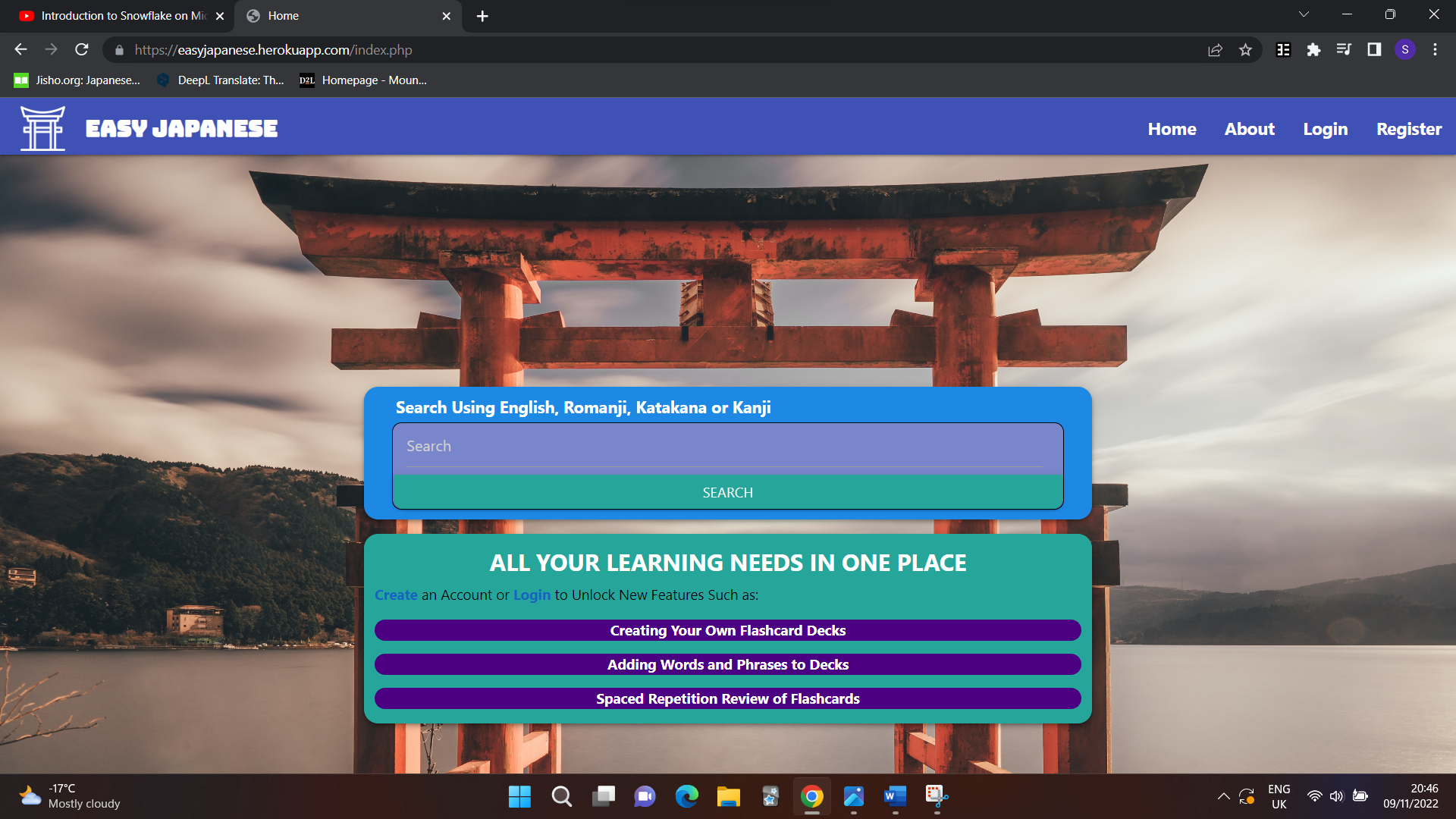Show hidden system tray icons
This screenshot has width=1456, height=819.
[1223, 796]
